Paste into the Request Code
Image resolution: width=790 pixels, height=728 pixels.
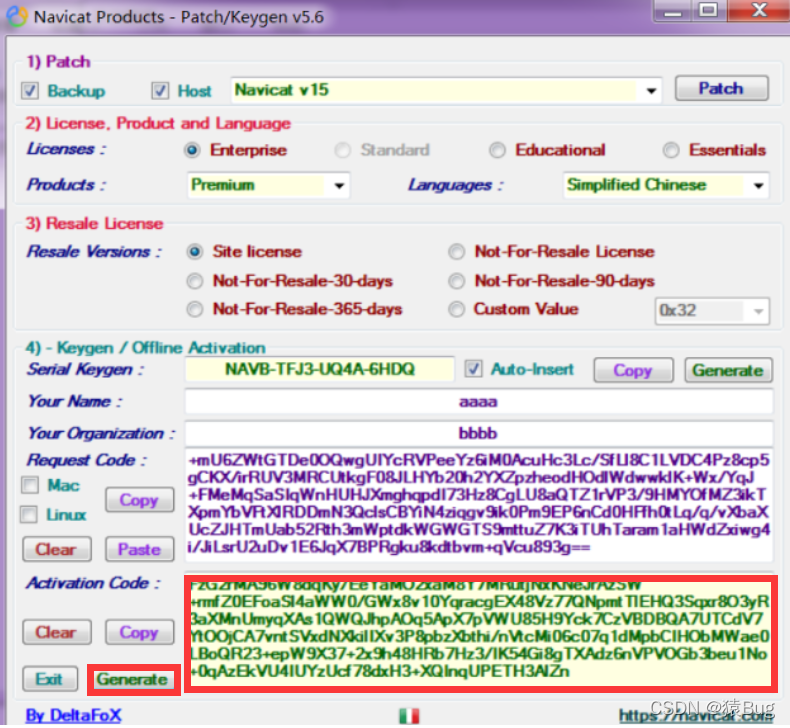tap(140, 549)
